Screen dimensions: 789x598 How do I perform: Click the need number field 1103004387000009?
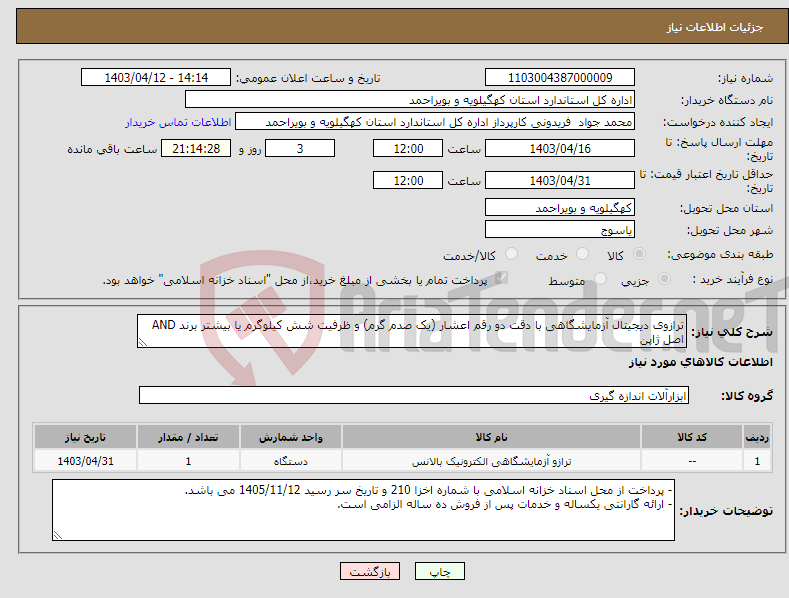560,78
